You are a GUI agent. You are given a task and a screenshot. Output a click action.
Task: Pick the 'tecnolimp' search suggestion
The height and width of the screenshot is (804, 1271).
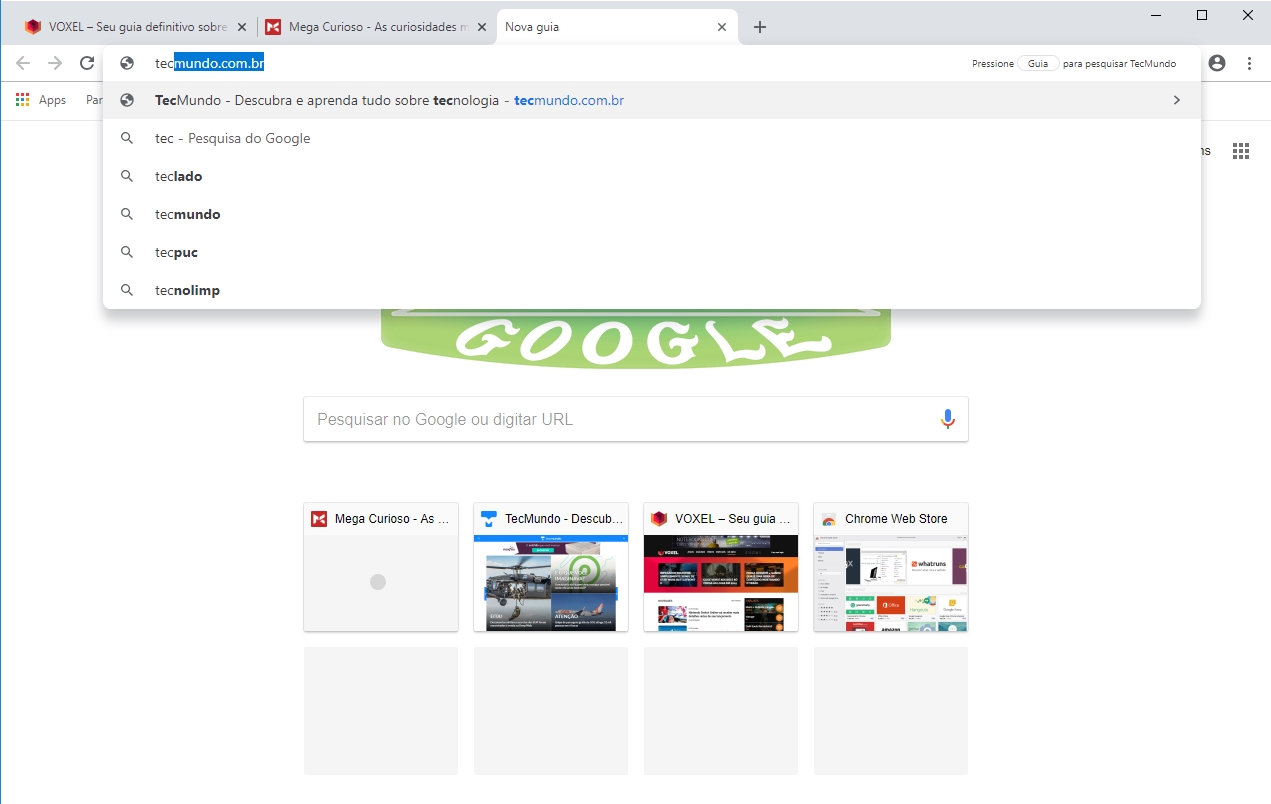point(652,290)
